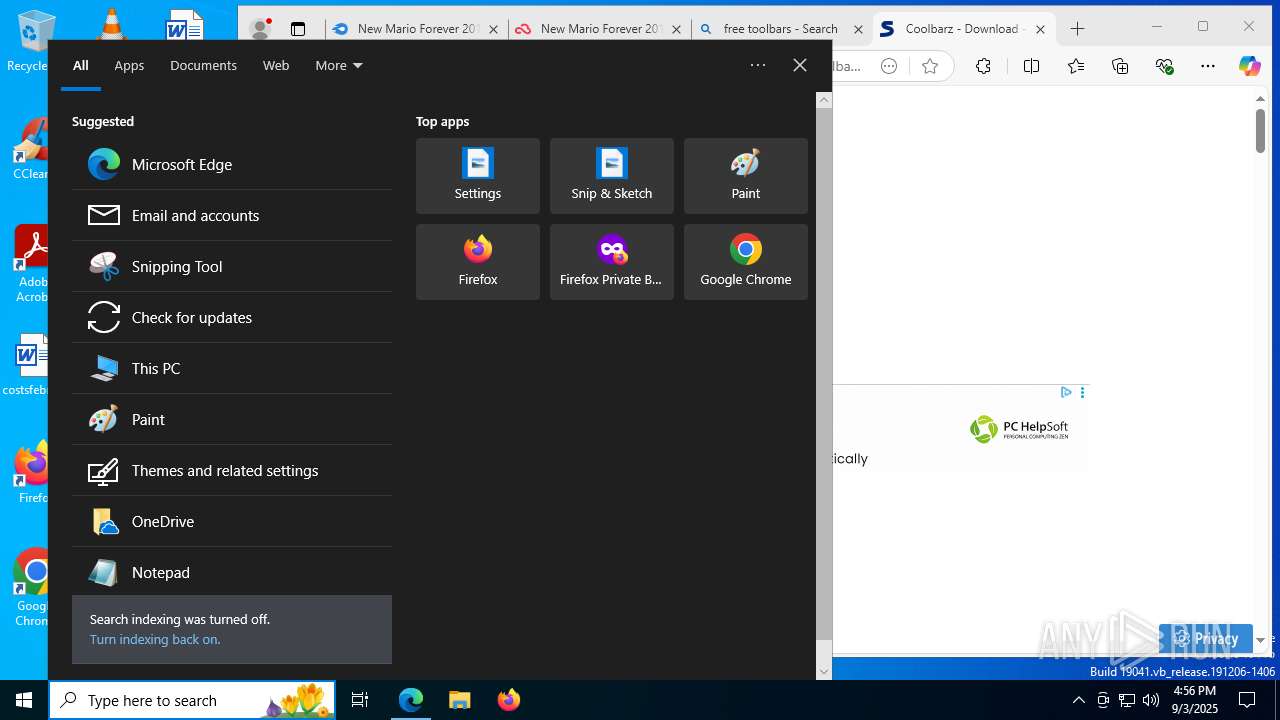Viewport: 1280px width, 720px height.
Task: Click the Privacy button on the webpage
Action: click(1205, 638)
